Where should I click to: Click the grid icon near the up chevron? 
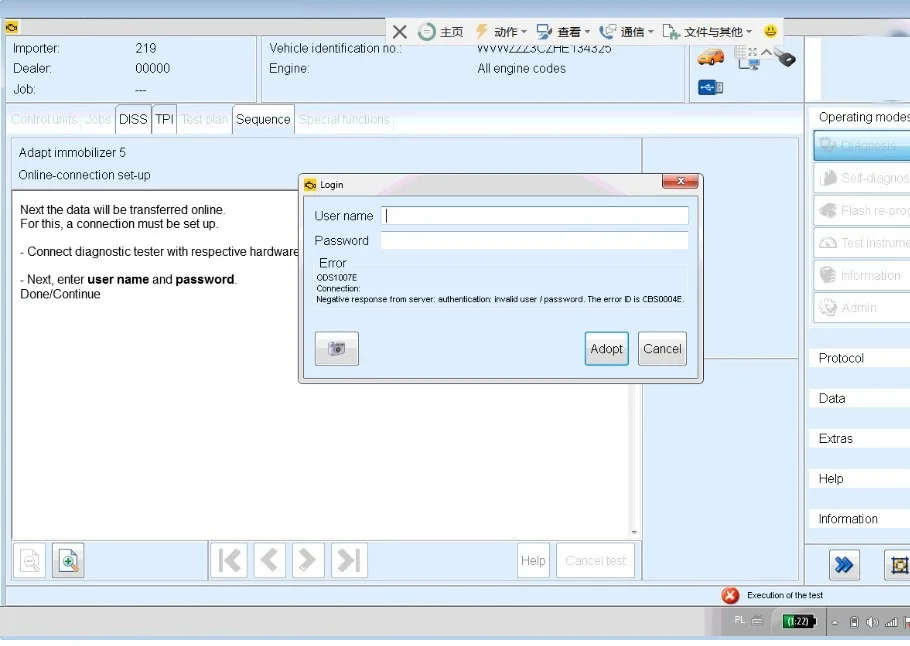(x=740, y=52)
